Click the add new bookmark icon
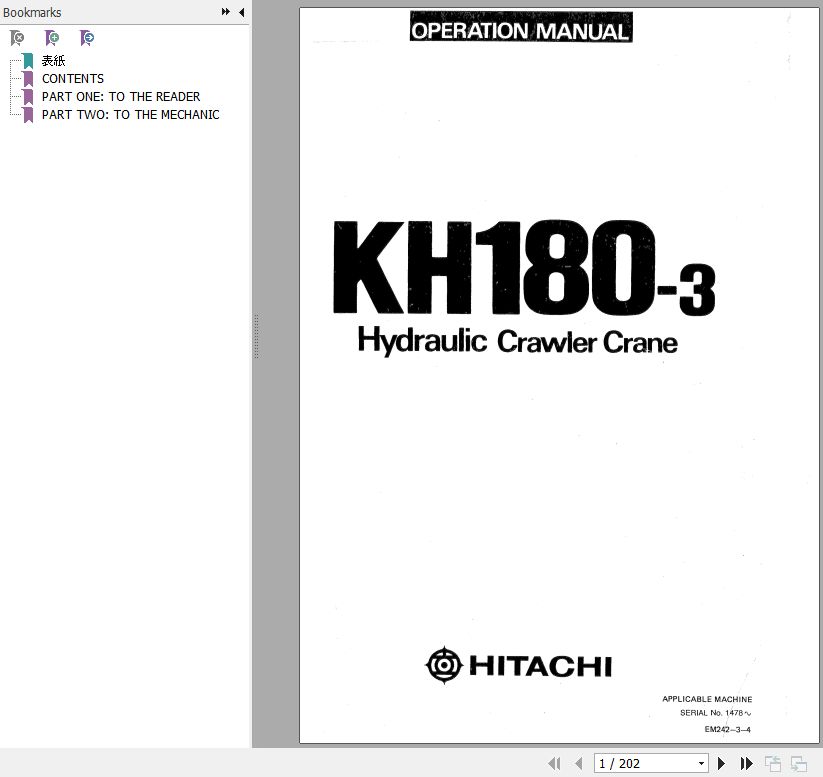The height and width of the screenshot is (777, 823). click(x=52, y=38)
